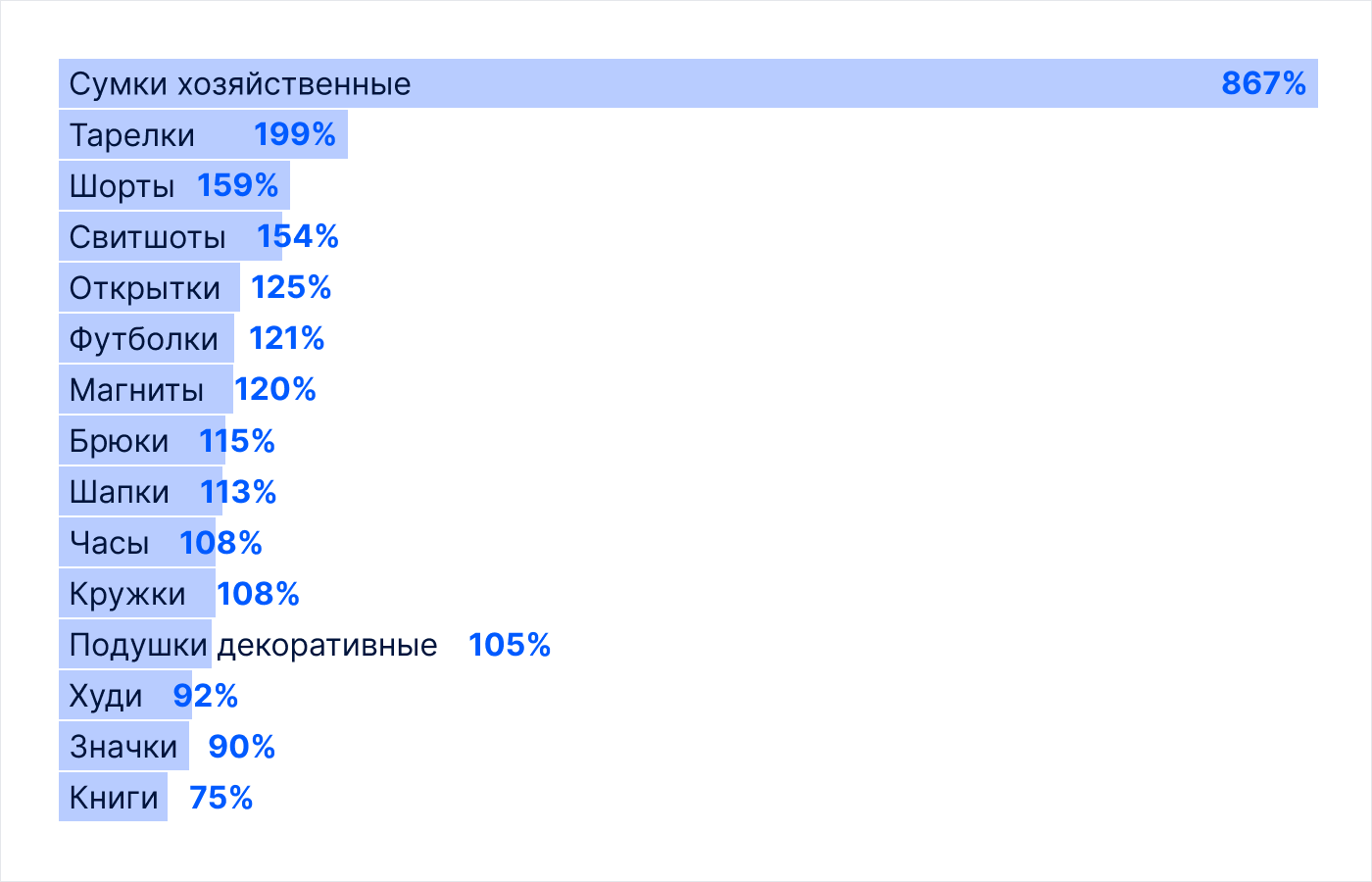Click the 154% value

coord(298,237)
